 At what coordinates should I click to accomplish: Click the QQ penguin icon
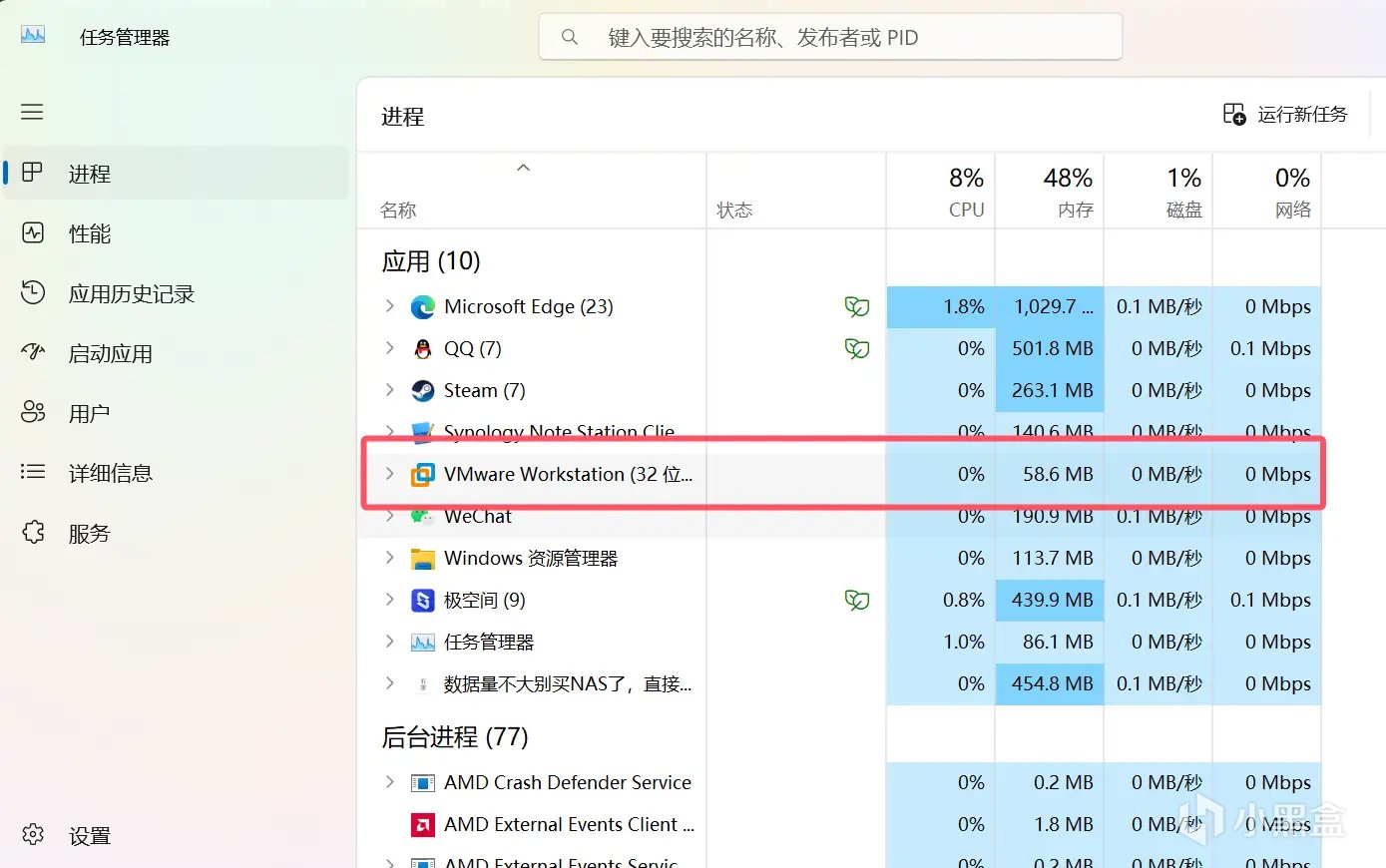tap(423, 348)
